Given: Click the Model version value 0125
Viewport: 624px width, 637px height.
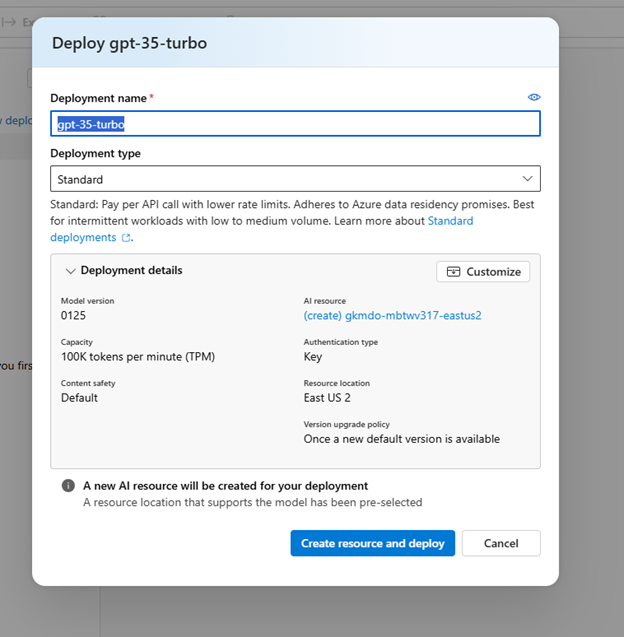Looking at the screenshot, I should (75, 316).
